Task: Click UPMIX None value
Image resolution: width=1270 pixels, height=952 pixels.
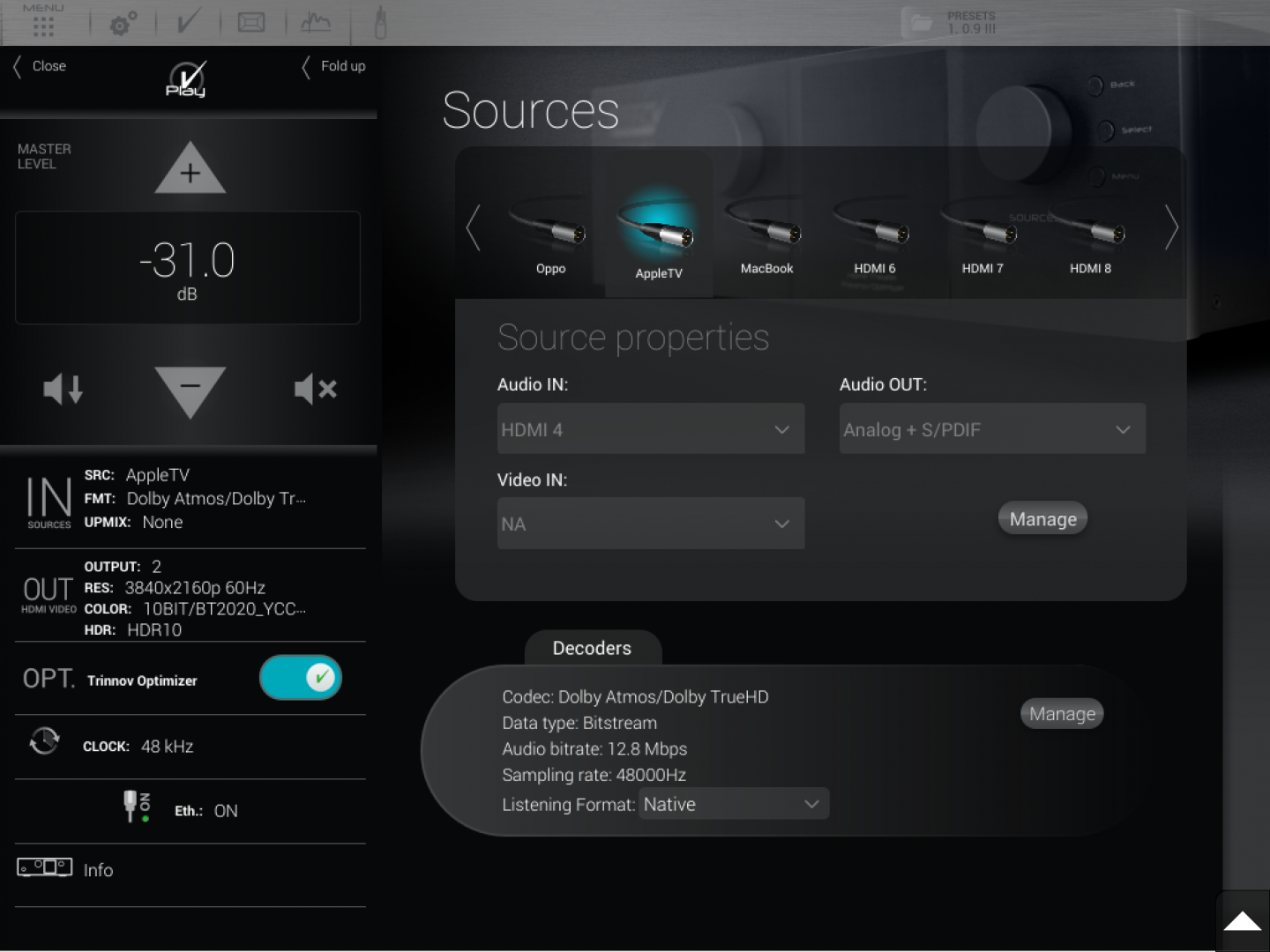Action: click(x=162, y=522)
